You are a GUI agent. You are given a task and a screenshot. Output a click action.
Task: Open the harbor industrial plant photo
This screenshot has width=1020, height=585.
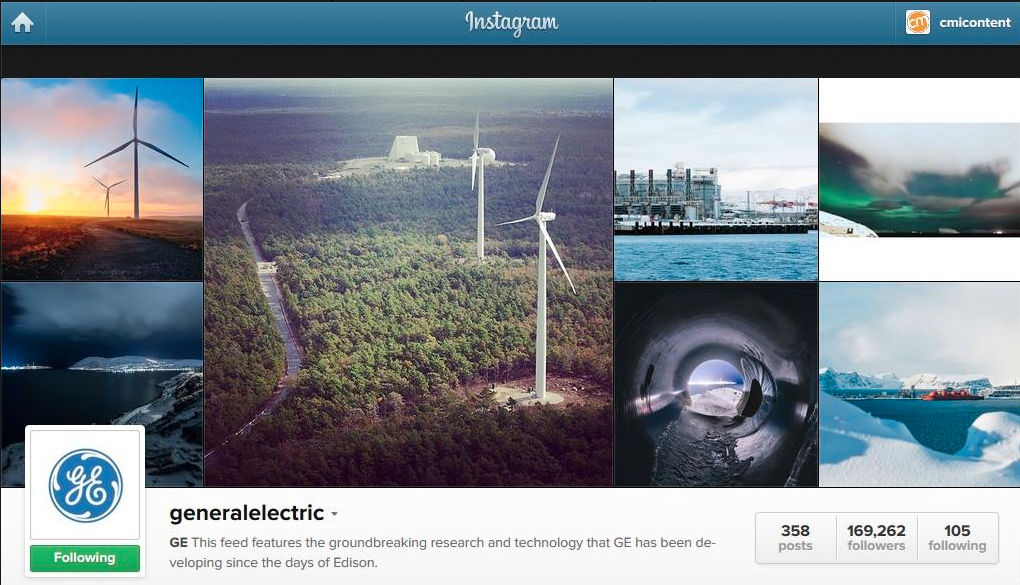[x=716, y=180]
